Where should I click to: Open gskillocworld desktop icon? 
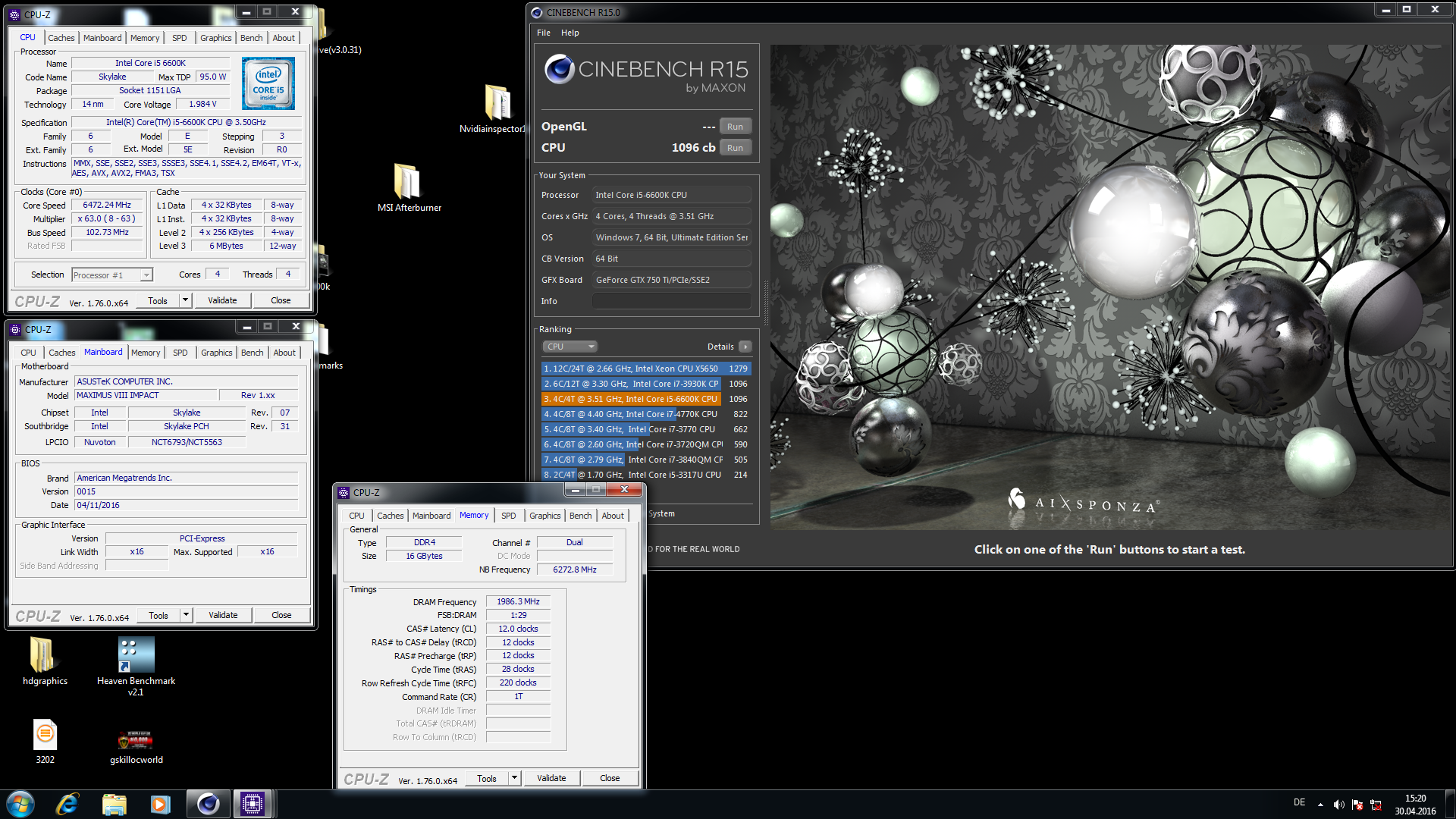click(x=136, y=739)
